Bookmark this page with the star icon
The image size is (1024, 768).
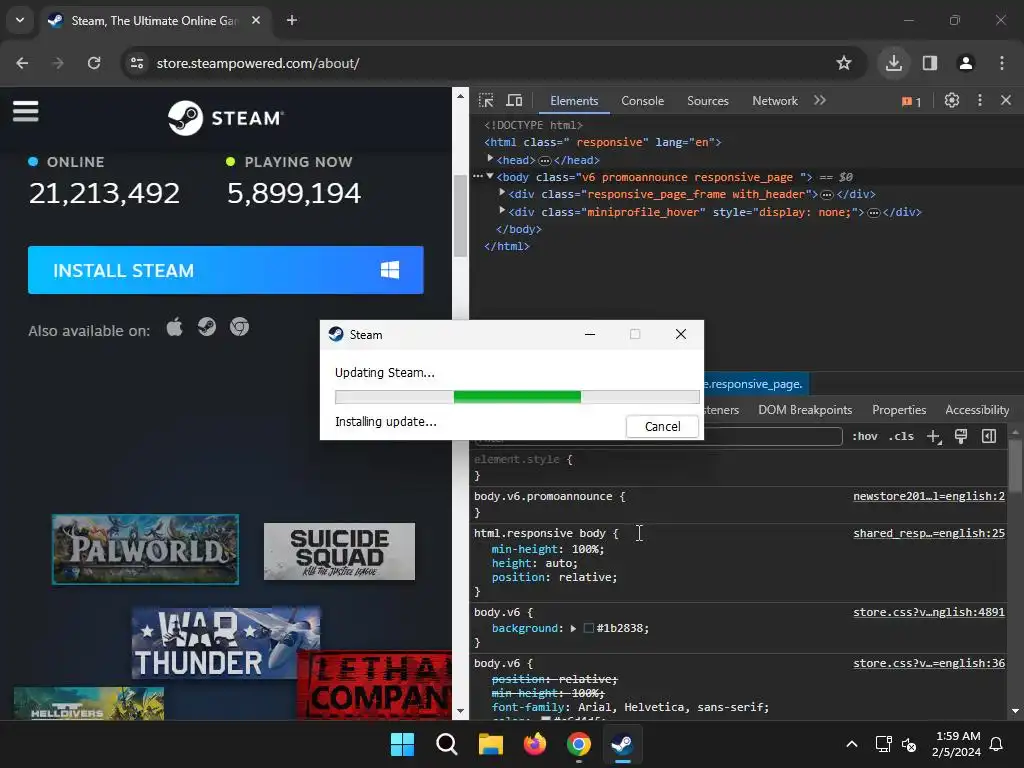844,63
